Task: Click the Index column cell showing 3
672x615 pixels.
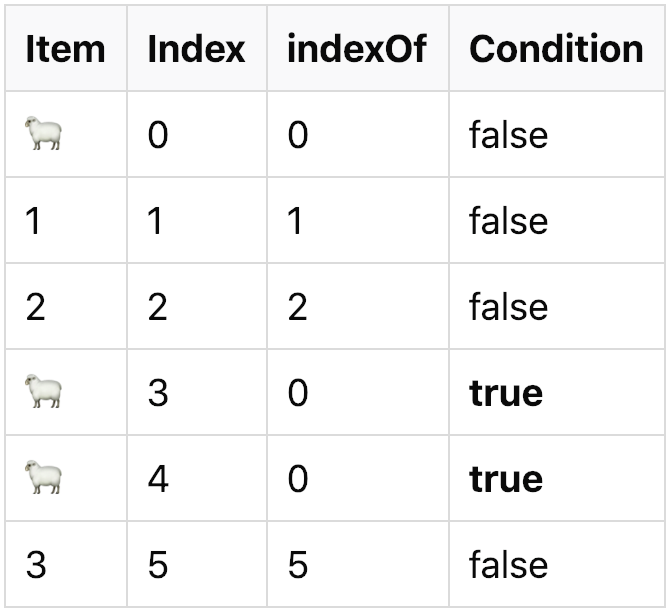Action: point(158,393)
